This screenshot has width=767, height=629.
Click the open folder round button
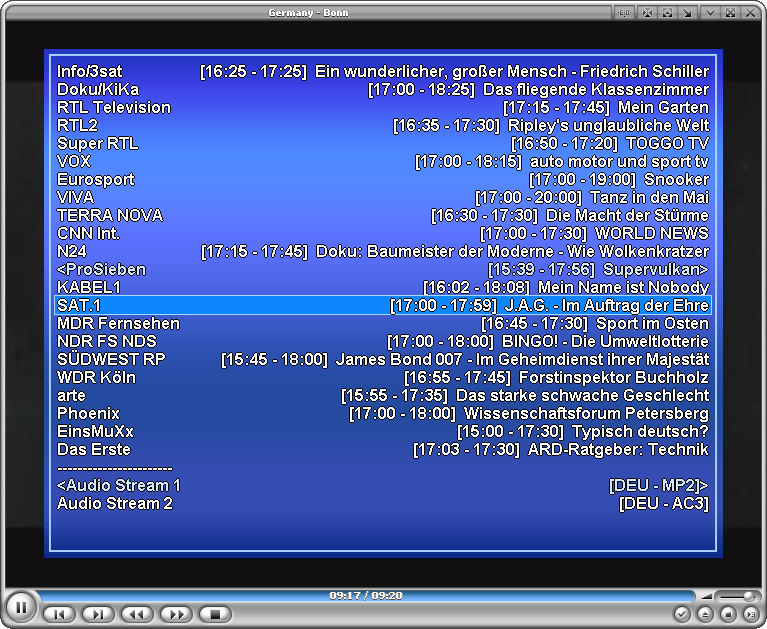pyautogui.click(x=728, y=613)
